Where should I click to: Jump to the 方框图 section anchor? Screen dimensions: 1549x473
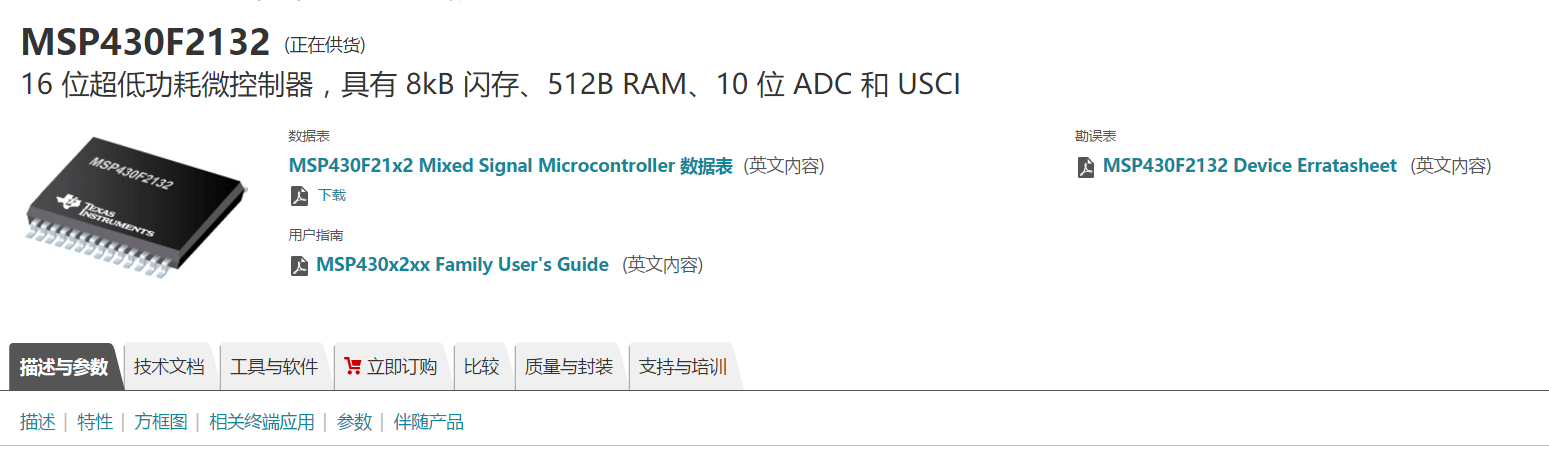point(161,422)
